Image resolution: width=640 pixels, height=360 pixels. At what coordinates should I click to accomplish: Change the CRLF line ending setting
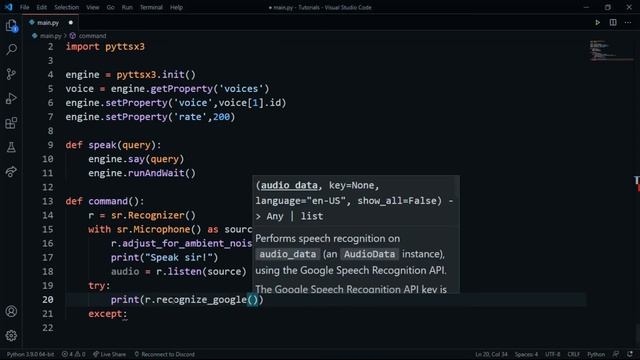click(573, 354)
